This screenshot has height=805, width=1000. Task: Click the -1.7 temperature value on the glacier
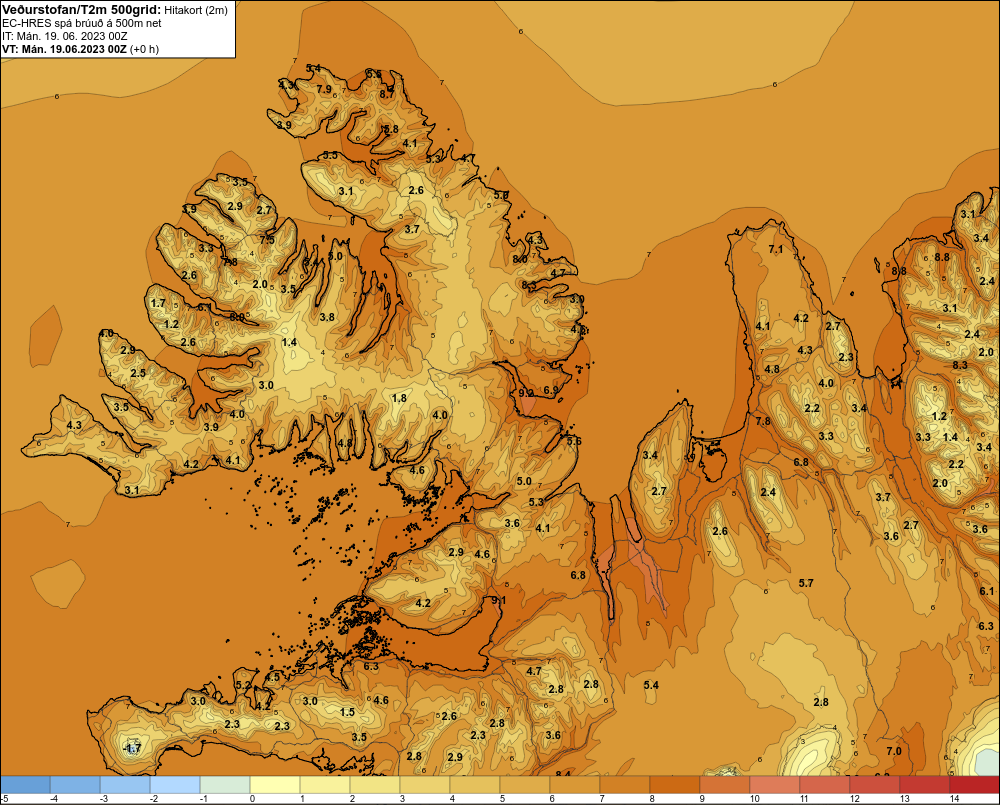click(131, 748)
